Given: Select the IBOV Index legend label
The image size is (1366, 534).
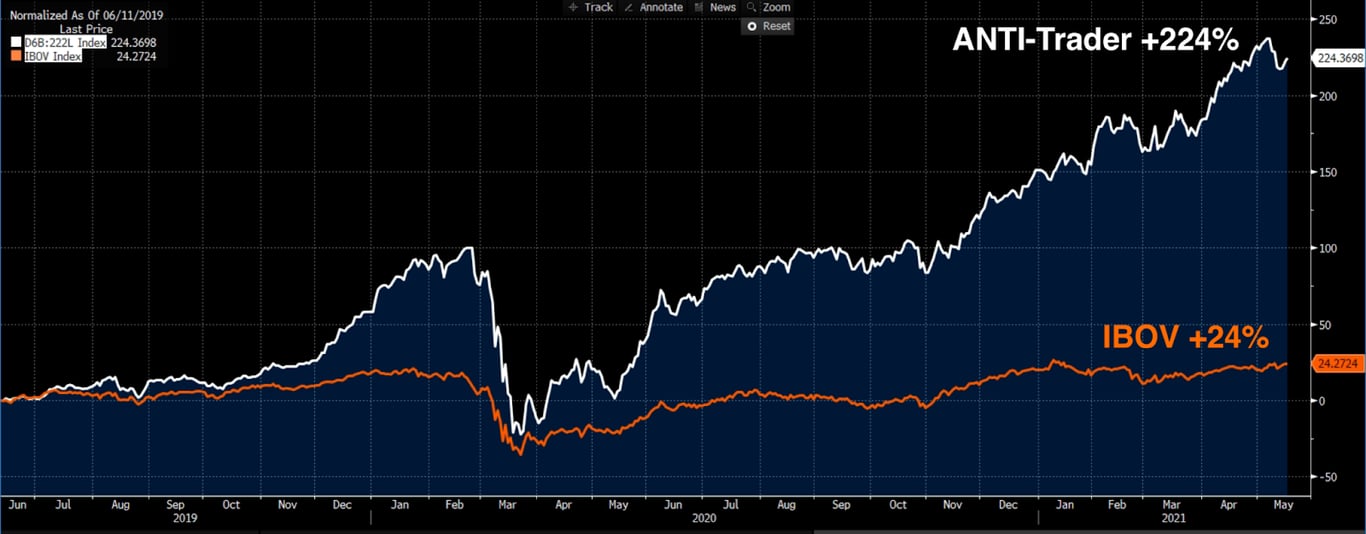Looking at the screenshot, I should click(52, 56).
